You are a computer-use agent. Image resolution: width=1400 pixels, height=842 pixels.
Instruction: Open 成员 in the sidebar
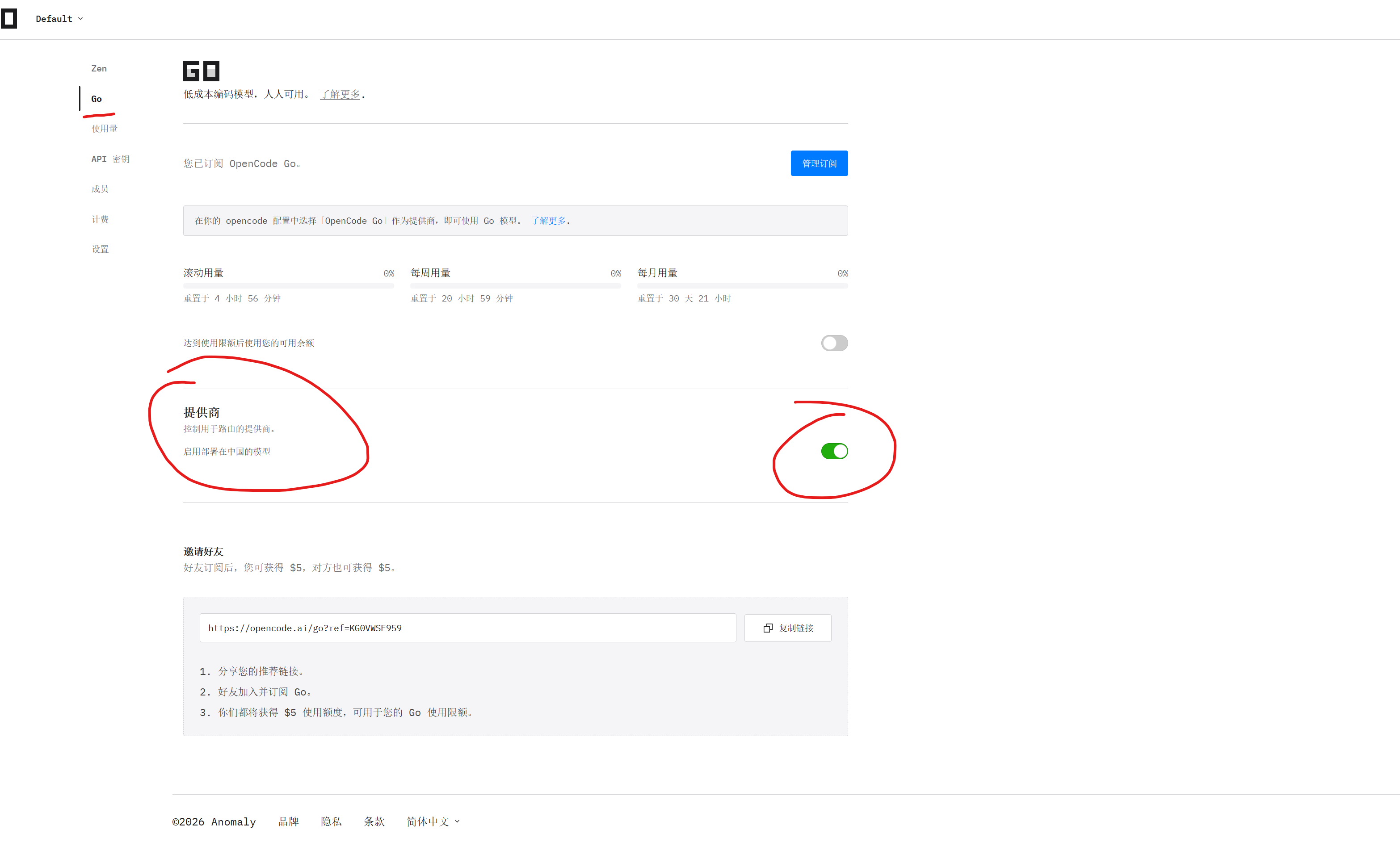100,189
